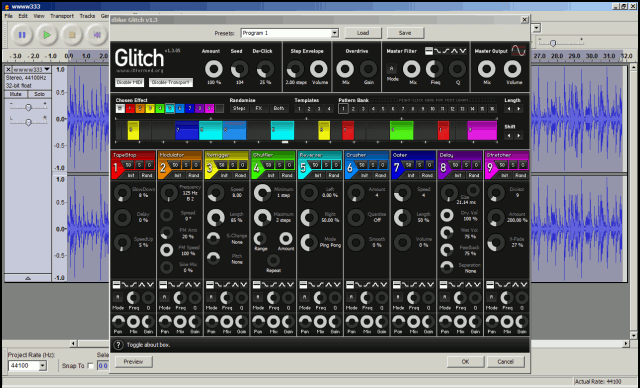This screenshot has width=640, height=388.
Task: Select band-pass peak shape in Master Filter
Action: 454,51
